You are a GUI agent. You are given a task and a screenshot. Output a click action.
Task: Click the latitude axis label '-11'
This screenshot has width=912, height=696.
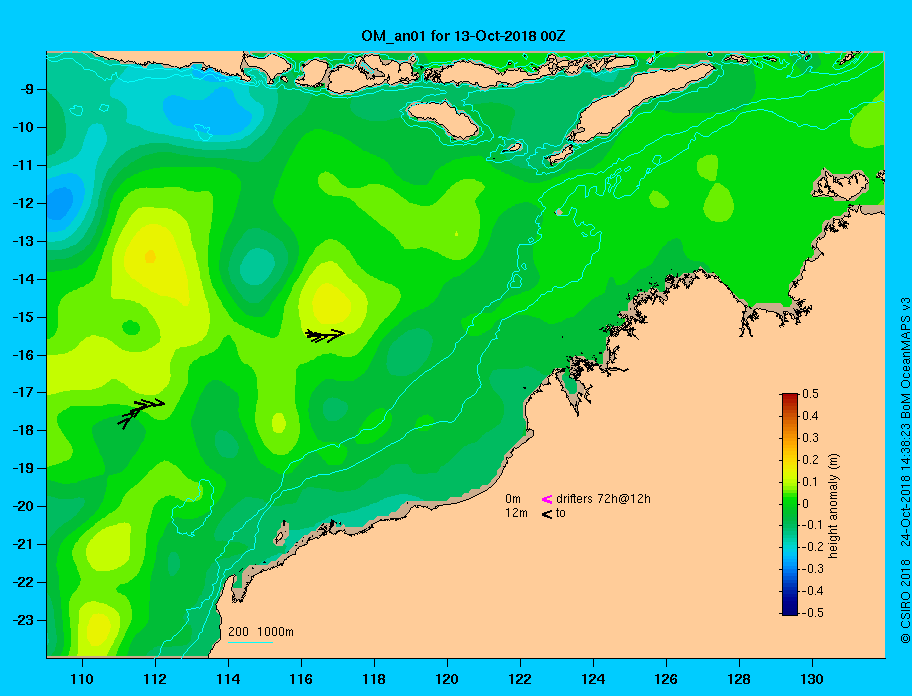click(24, 165)
